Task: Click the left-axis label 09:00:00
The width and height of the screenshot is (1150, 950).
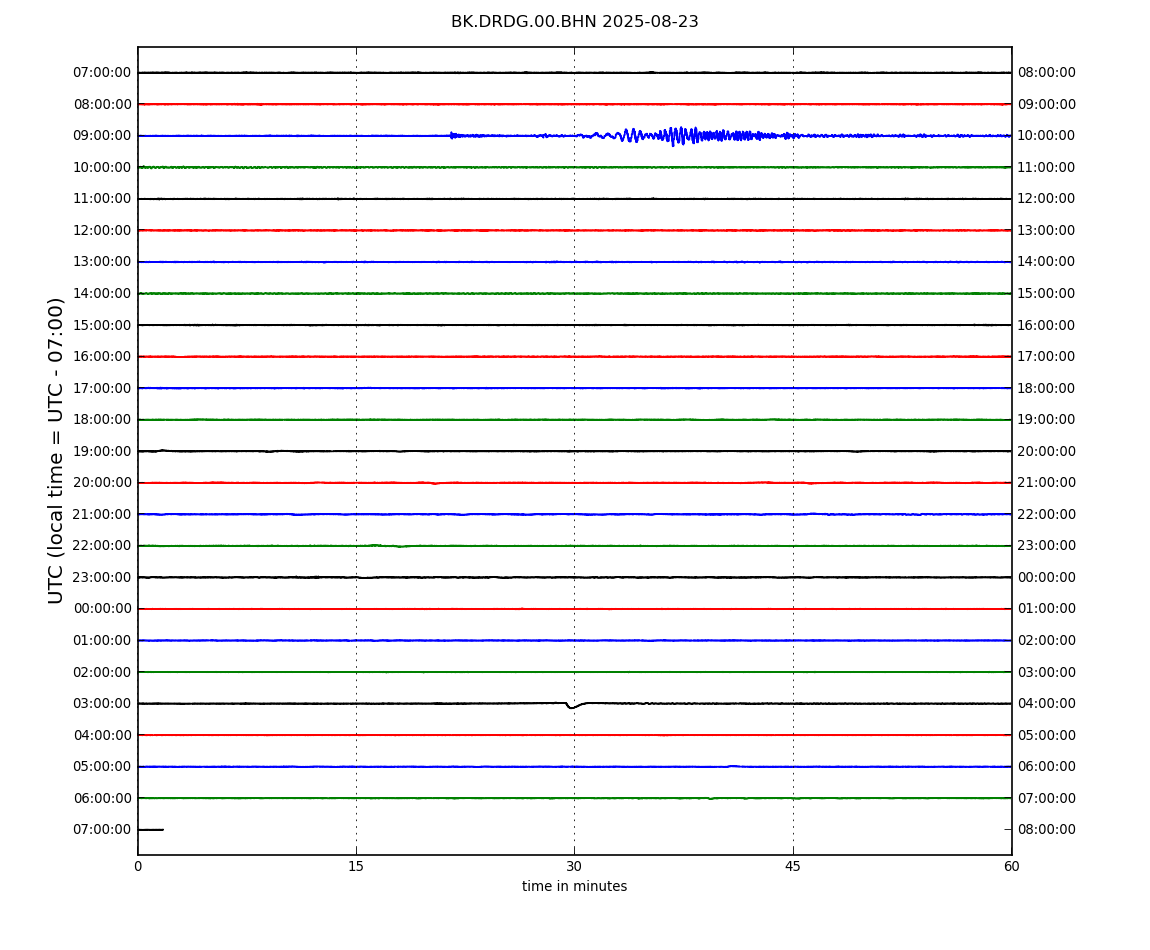Action: click(102, 136)
